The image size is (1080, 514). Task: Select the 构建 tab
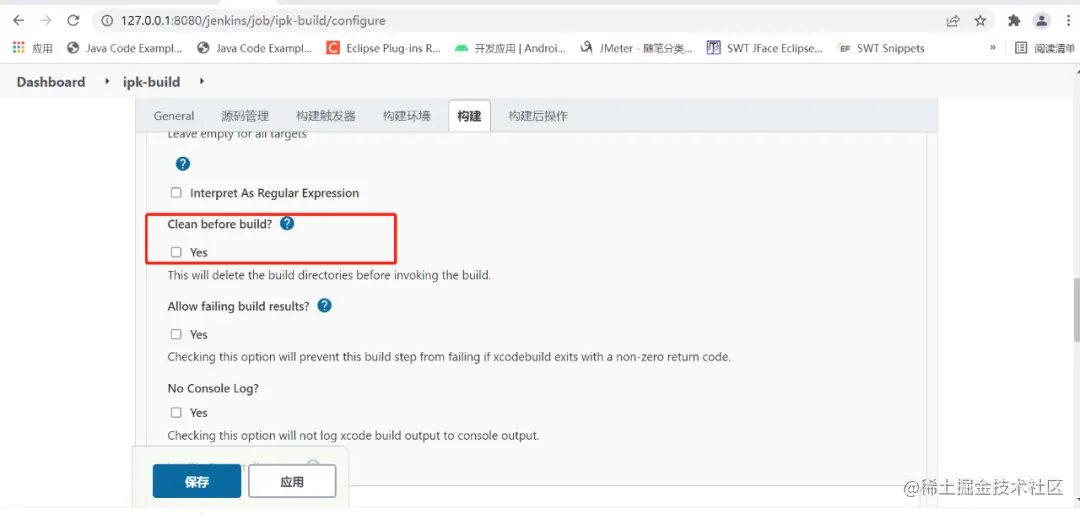click(469, 116)
